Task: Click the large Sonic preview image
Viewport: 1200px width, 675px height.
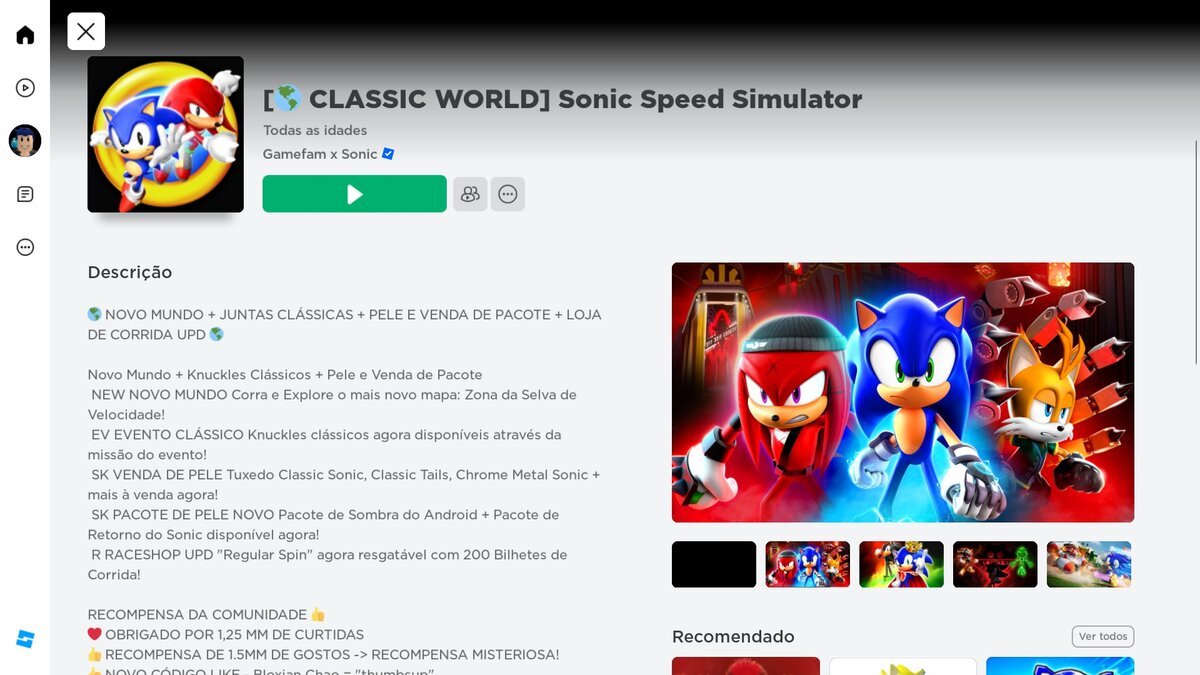Action: (903, 392)
